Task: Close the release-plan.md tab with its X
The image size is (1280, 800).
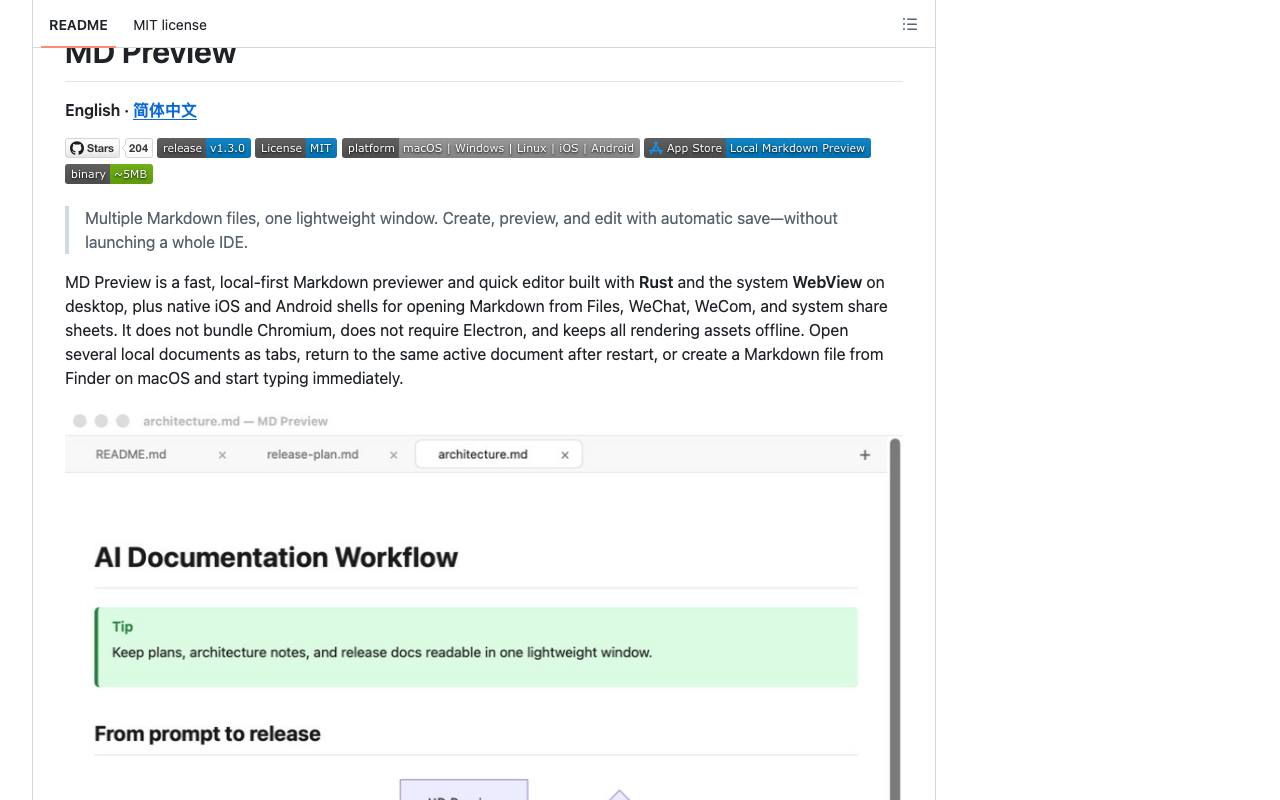Action: 393,455
